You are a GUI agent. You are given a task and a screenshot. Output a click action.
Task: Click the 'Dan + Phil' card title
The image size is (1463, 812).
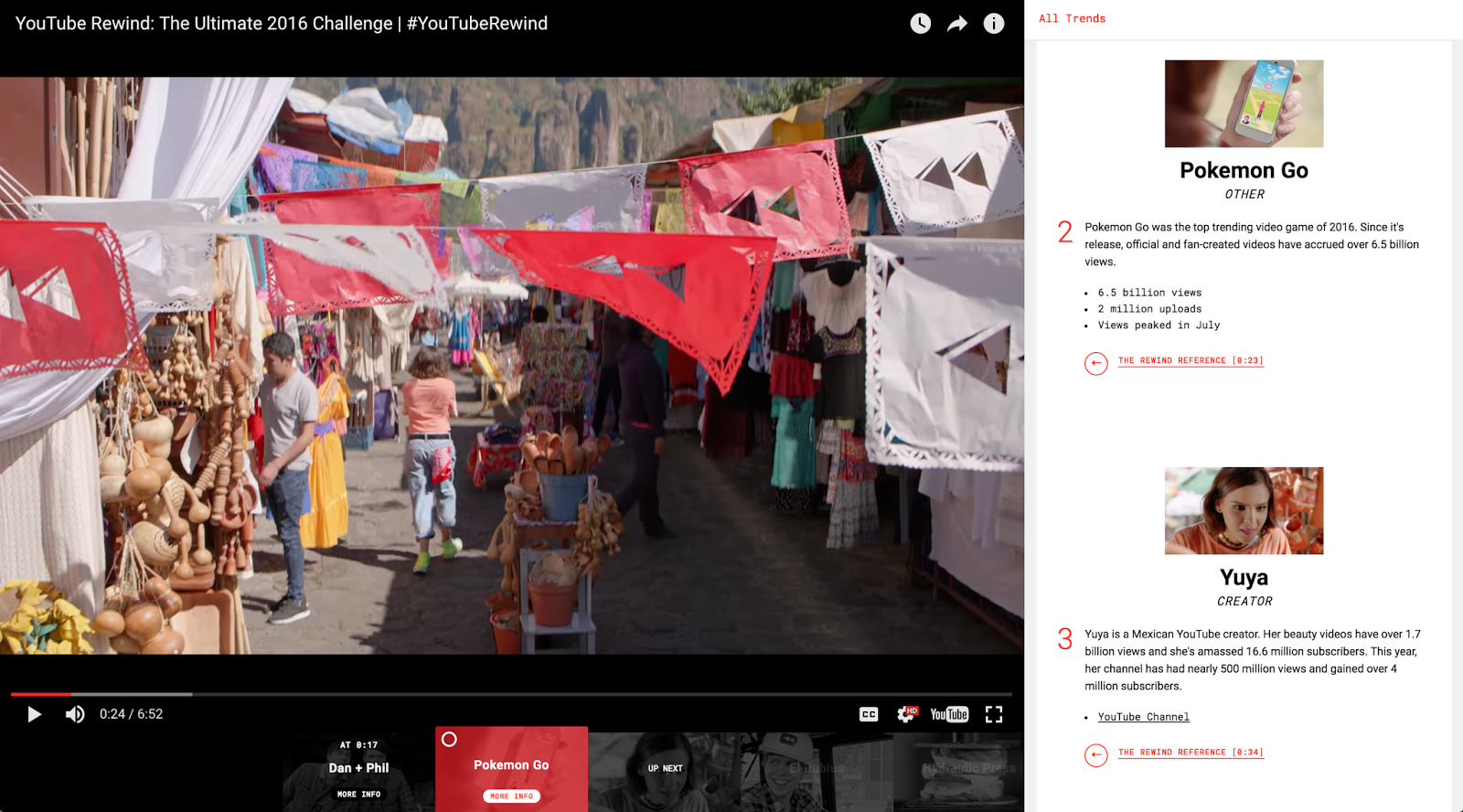(358, 768)
